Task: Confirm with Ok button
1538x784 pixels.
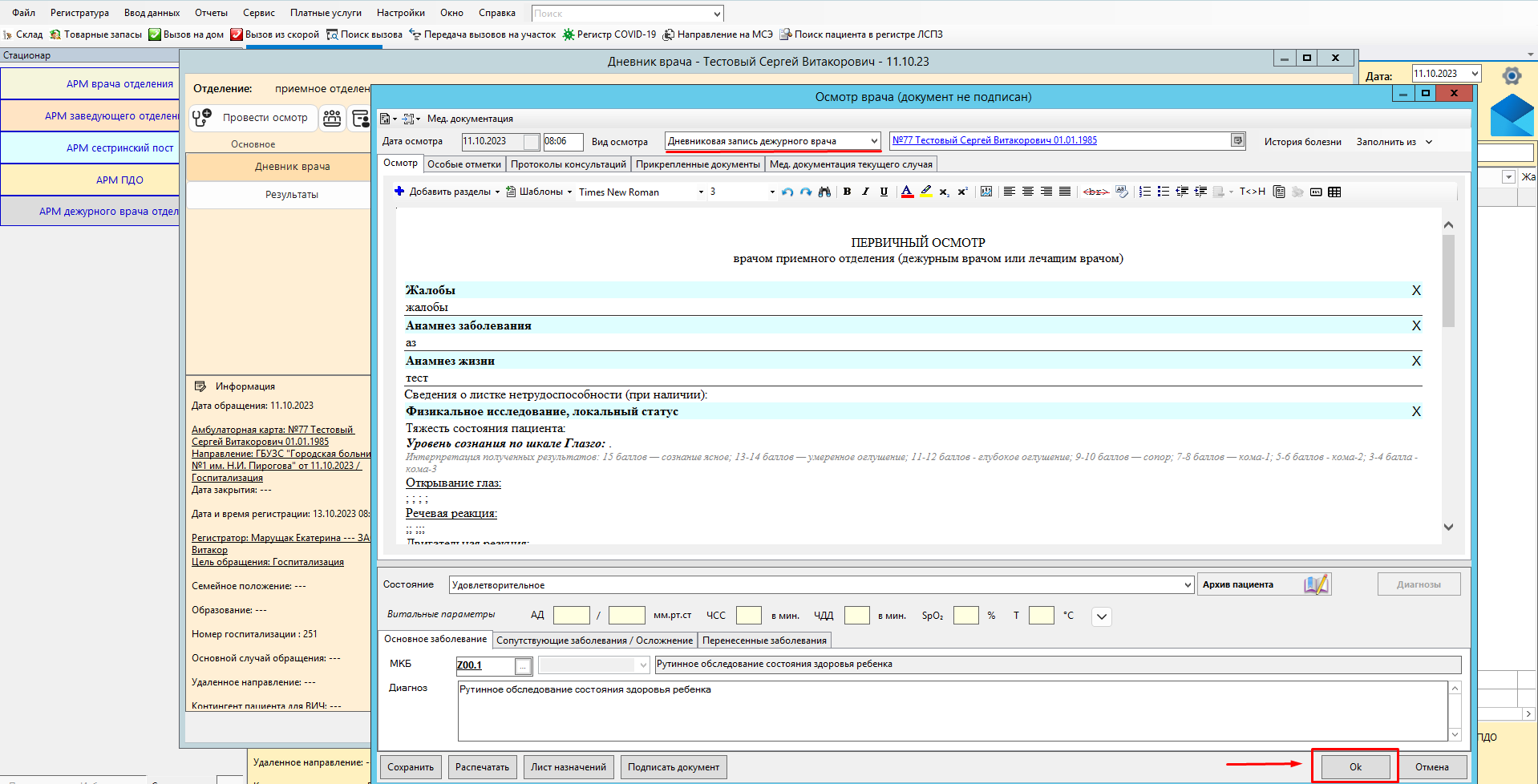Action: 1355,767
